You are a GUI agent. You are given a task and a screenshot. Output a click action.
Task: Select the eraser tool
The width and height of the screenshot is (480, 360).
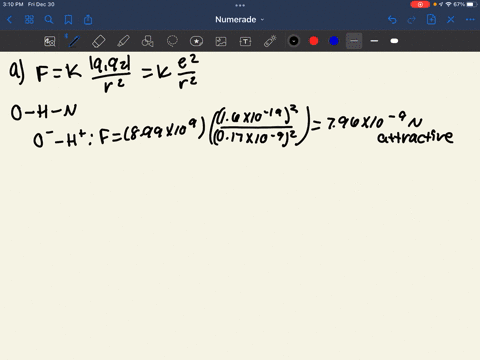(x=98, y=41)
